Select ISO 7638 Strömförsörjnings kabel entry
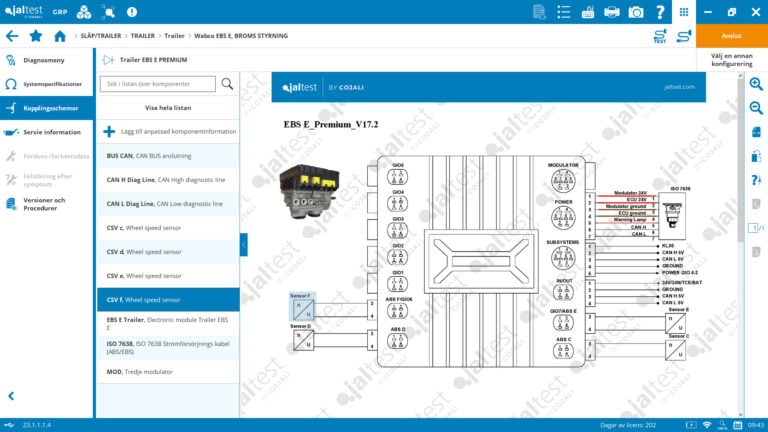 pos(168,348)
